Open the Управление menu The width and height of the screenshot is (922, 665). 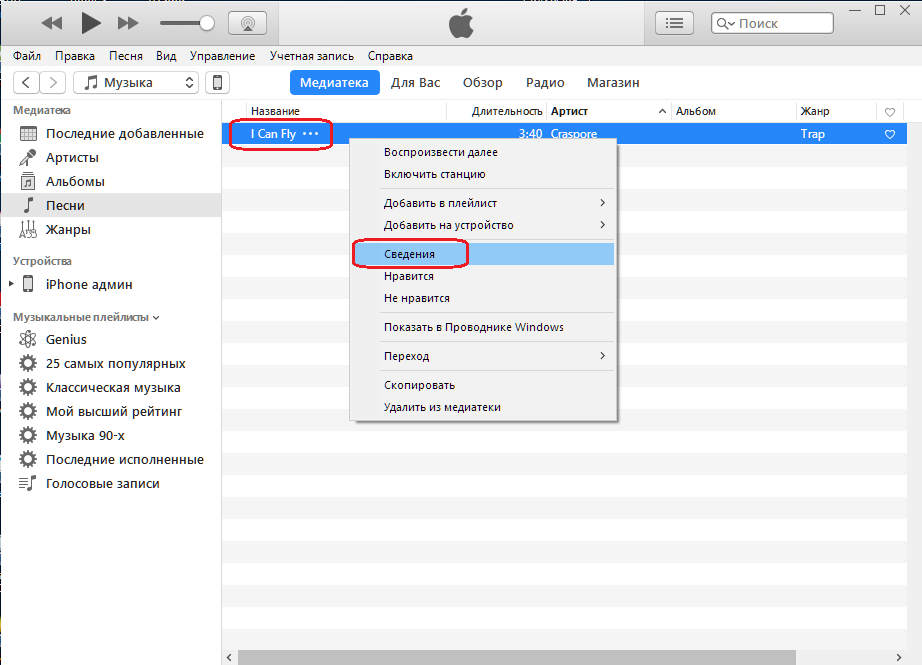pos(222,56)
